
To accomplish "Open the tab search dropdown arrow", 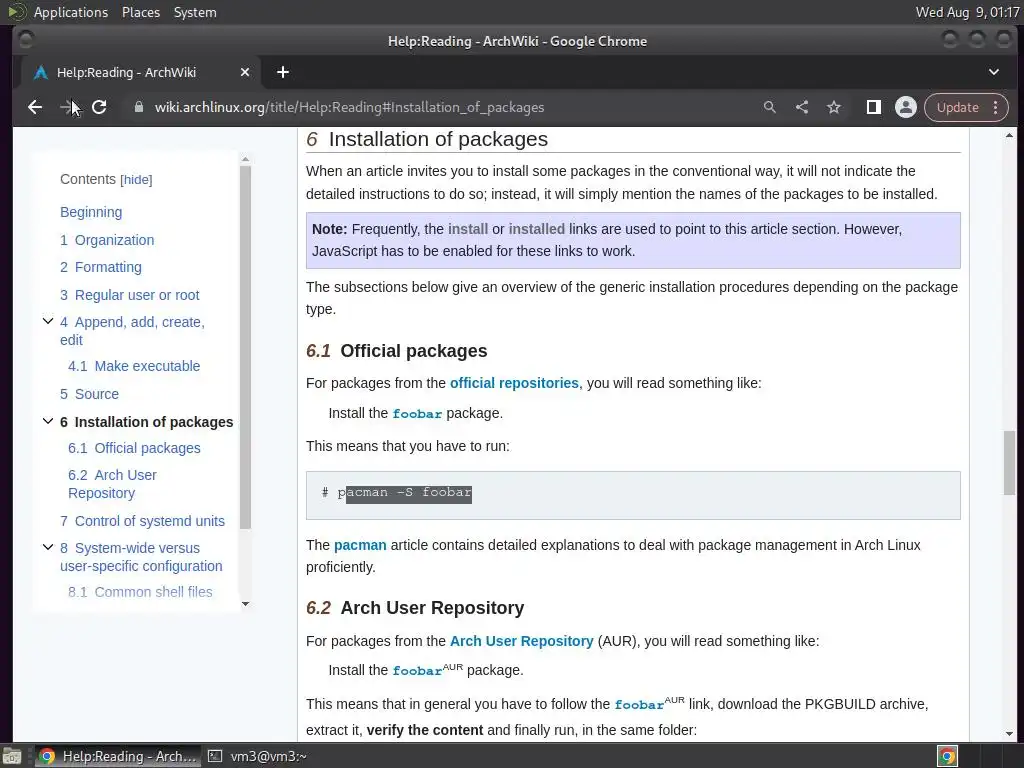I will pos(993,72).
